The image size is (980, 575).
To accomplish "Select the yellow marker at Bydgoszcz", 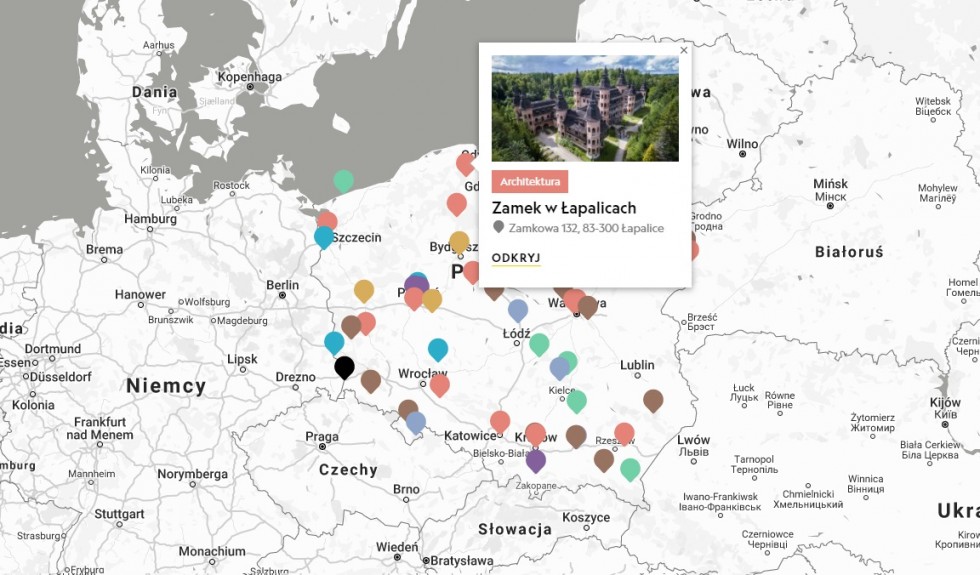I will point(459,242).
